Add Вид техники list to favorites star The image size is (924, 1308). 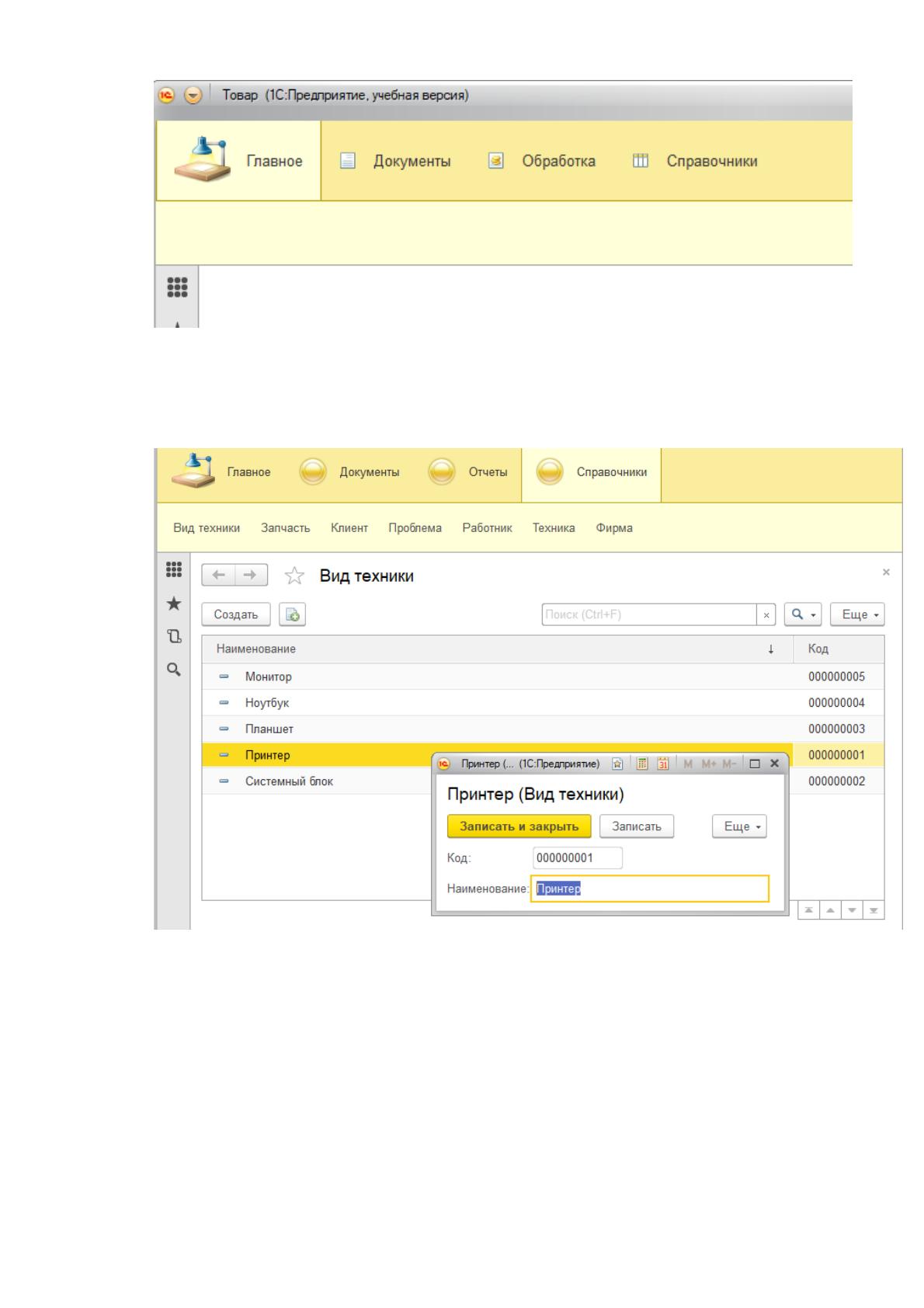[294, 576]
